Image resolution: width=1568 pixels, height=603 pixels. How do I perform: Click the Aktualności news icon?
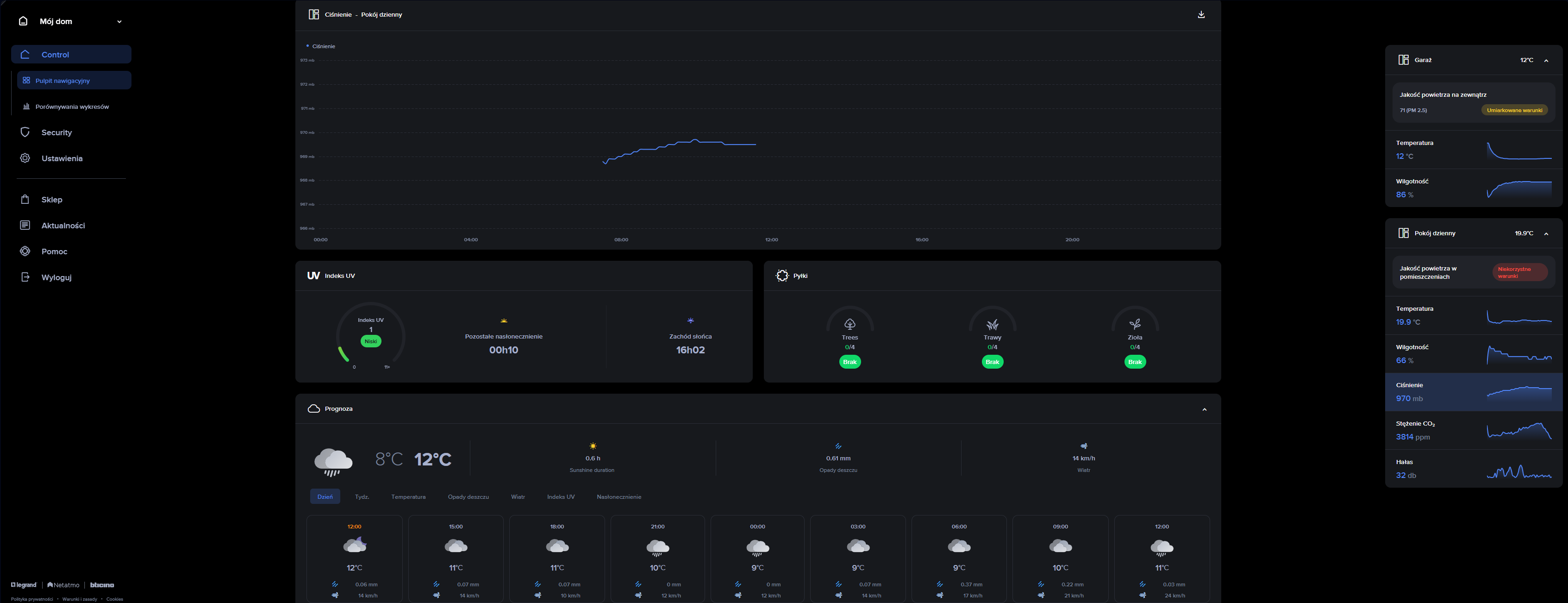coord(25,226)
